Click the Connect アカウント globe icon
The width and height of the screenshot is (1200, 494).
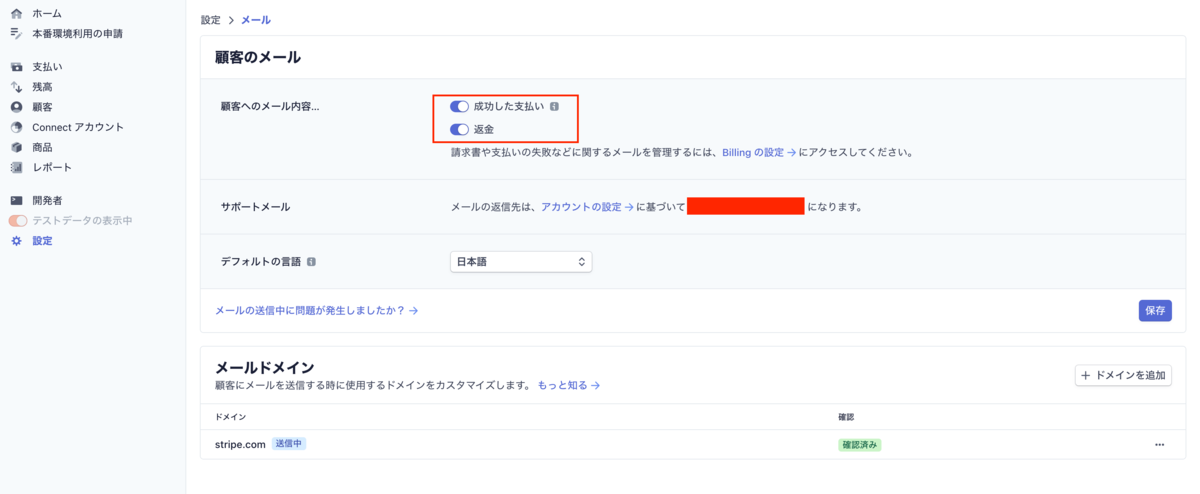(x=16, y=127)
